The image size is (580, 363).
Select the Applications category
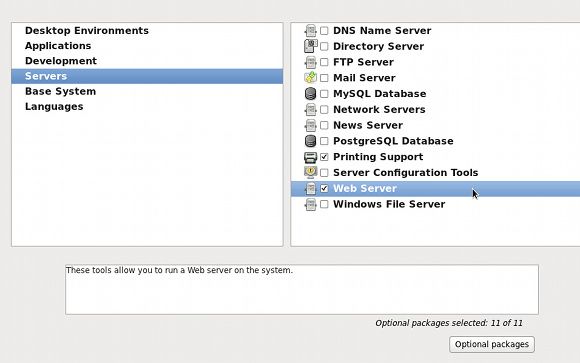click(147, 46)
